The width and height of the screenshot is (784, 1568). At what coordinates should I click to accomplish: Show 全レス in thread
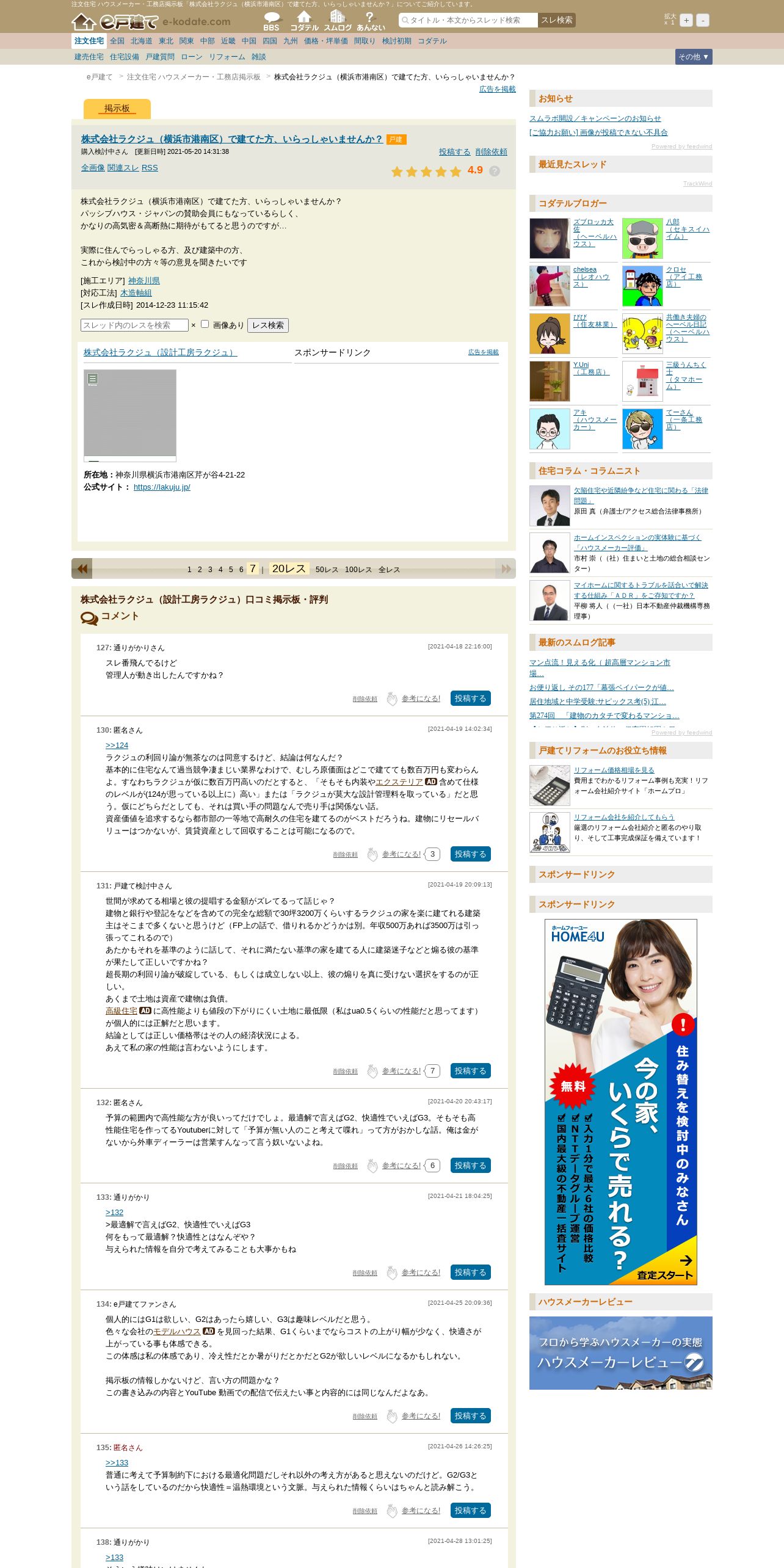[389, 570]
